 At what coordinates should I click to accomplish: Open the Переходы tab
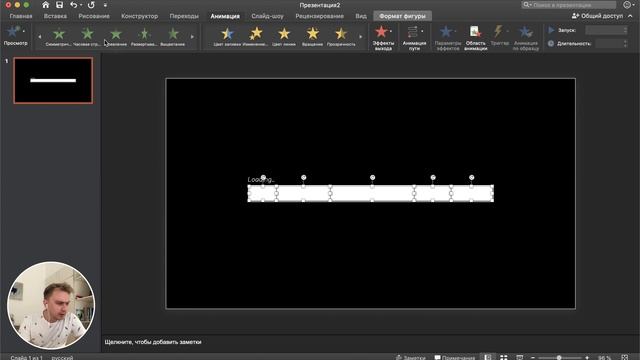point(184,16)
